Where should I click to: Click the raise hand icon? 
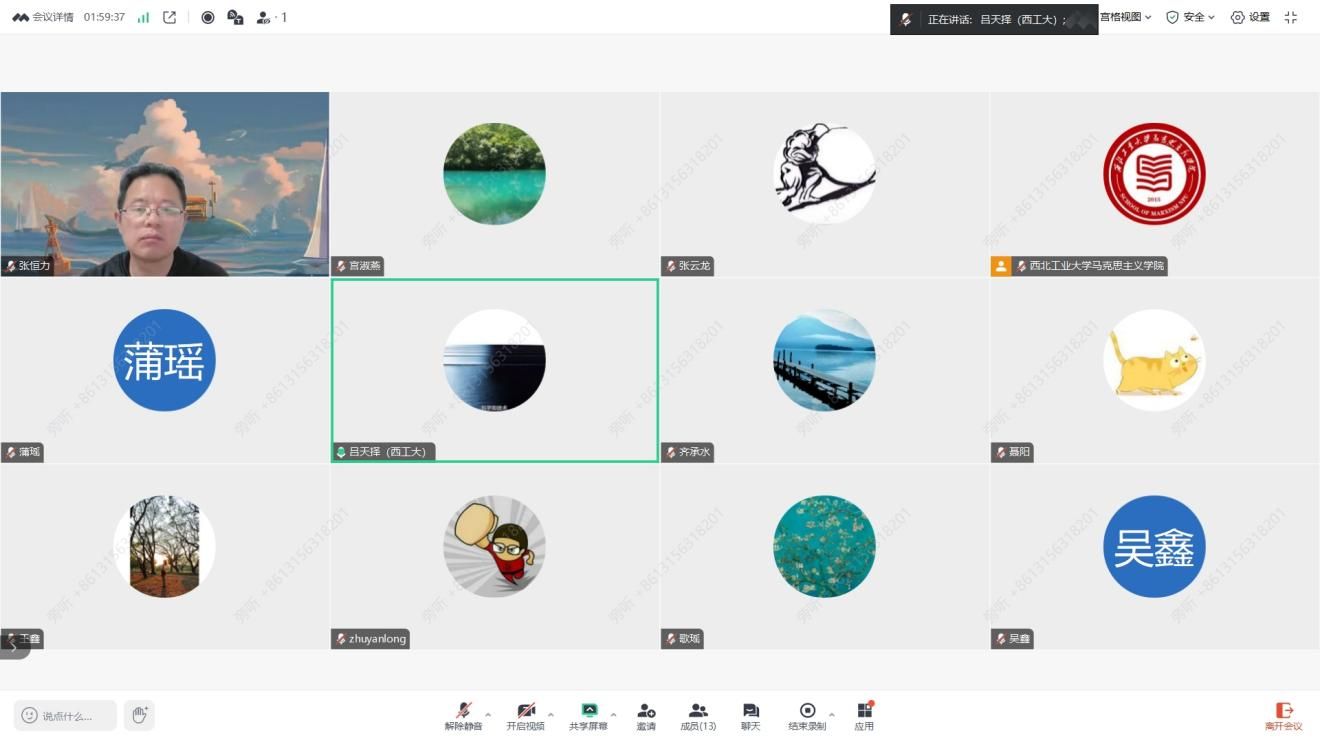[x=140, y=715]
